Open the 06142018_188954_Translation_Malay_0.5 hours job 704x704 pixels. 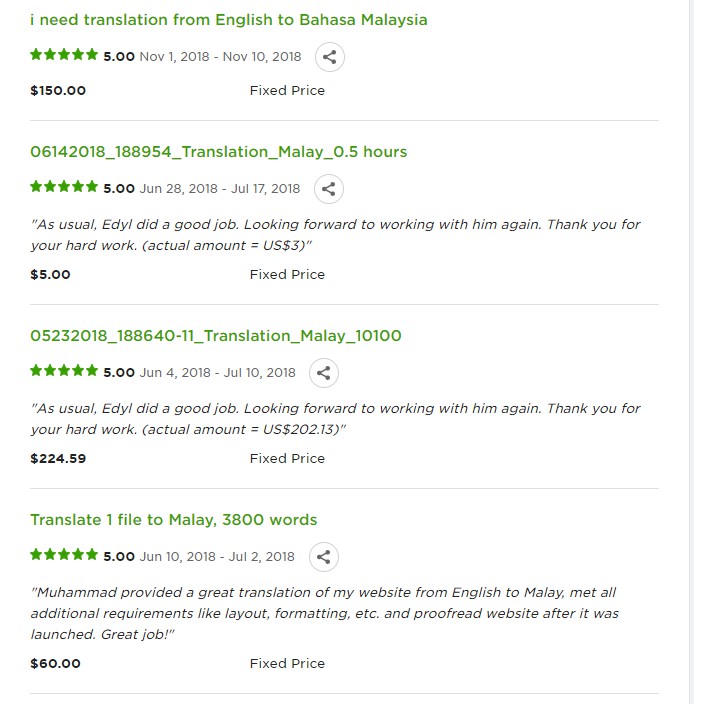pyautogui.click(x=219, y=152)
